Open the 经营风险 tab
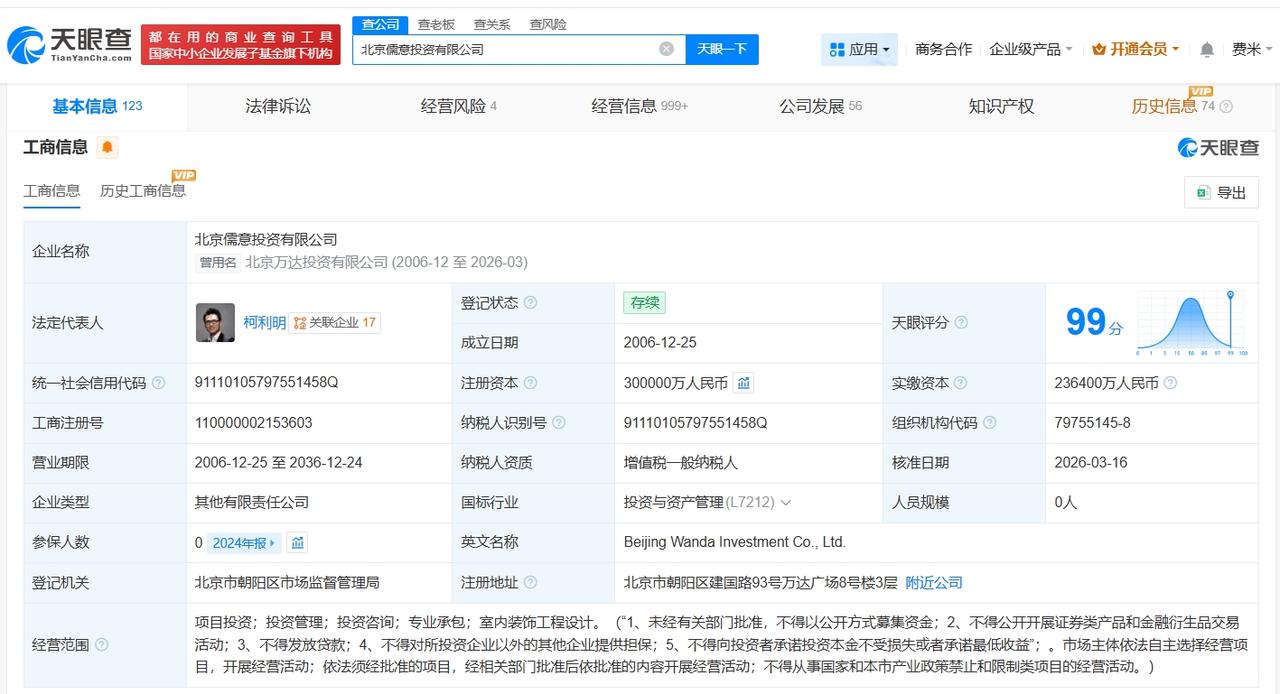This screenshot has width=1280, height=694. 459,106
